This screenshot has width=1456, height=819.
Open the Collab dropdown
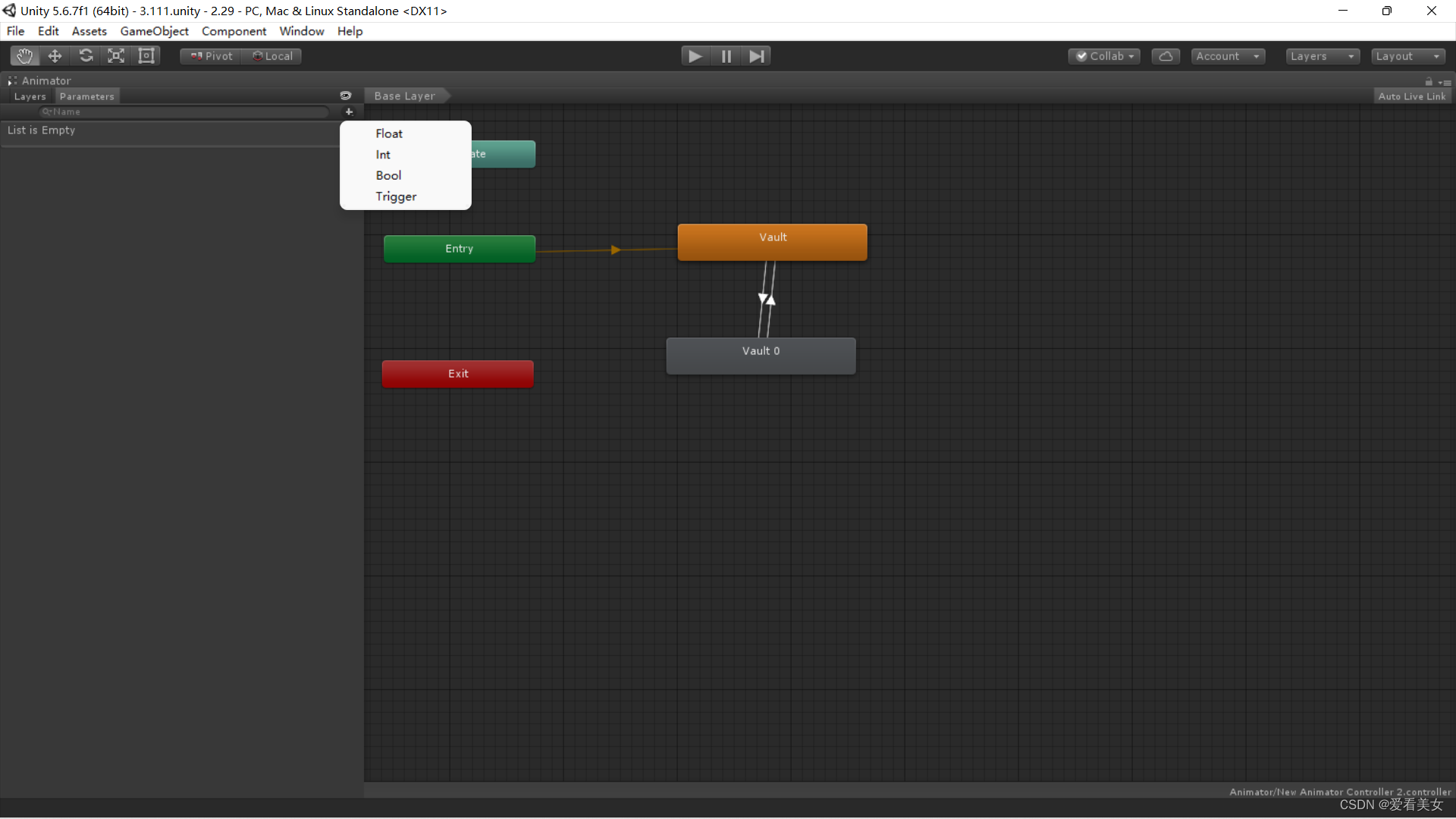[x=1104, y=56]
